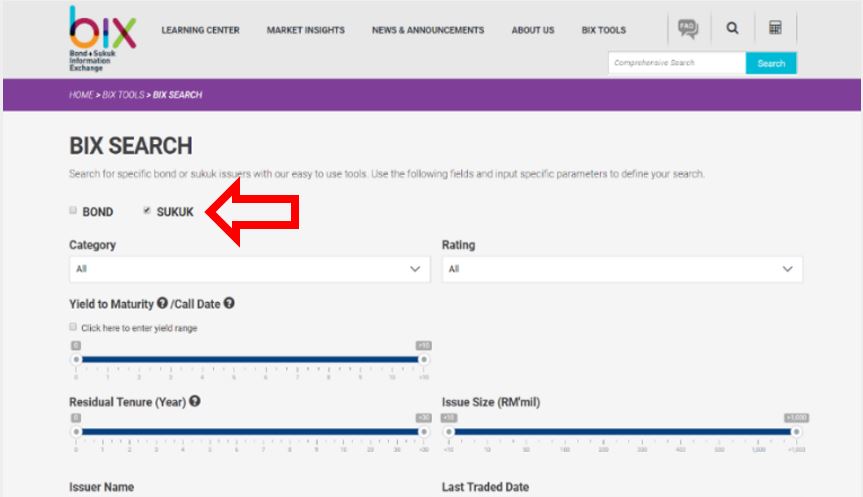The height and width of the screenshot is (497, 863).
Task: Open LEARNING CENTER menu
Action: (200, 30)
